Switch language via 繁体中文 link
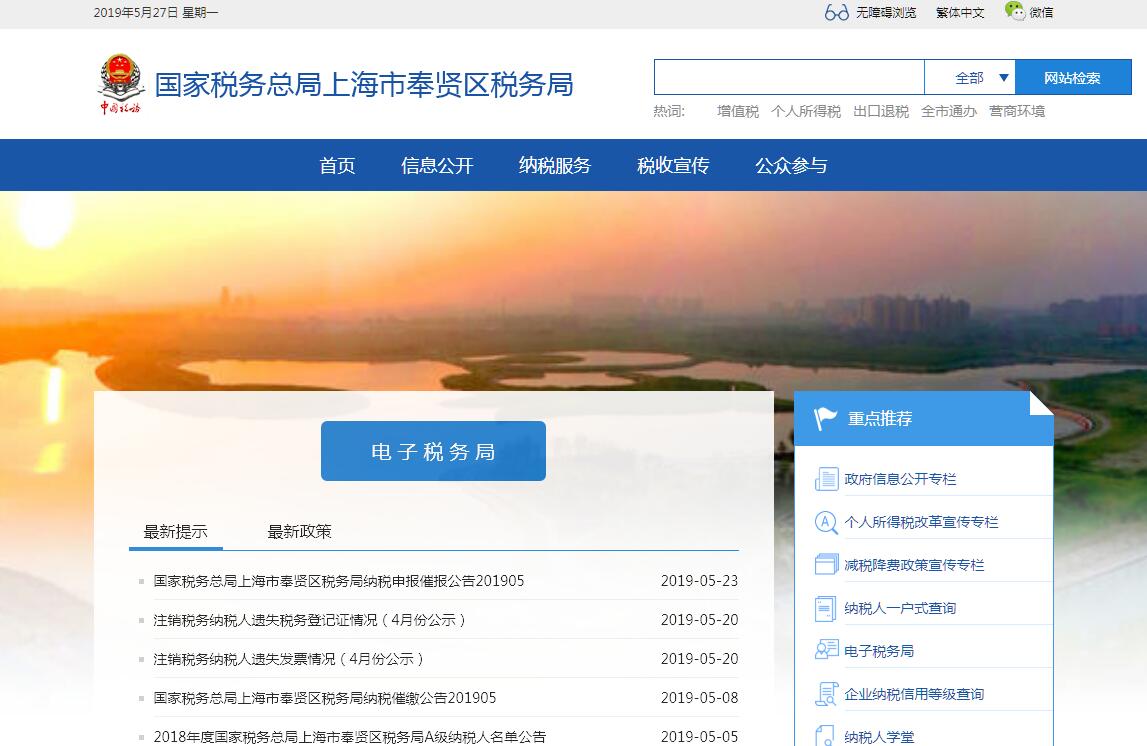 click(960, 13)
